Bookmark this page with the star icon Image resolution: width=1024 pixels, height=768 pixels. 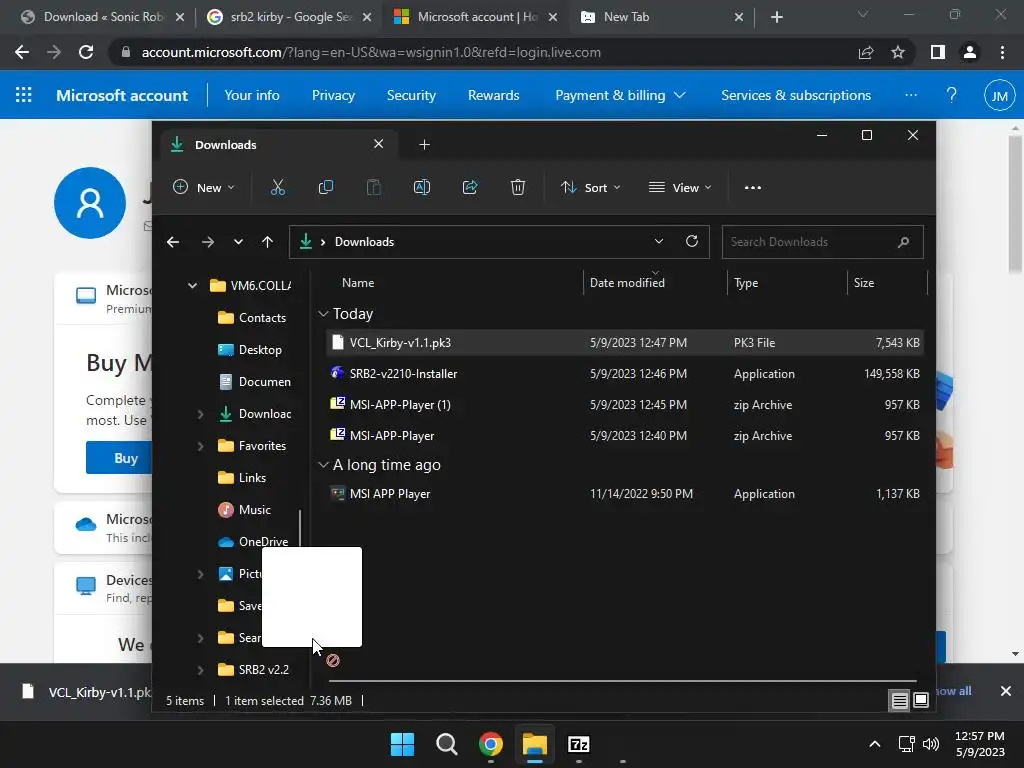(898, 52)
